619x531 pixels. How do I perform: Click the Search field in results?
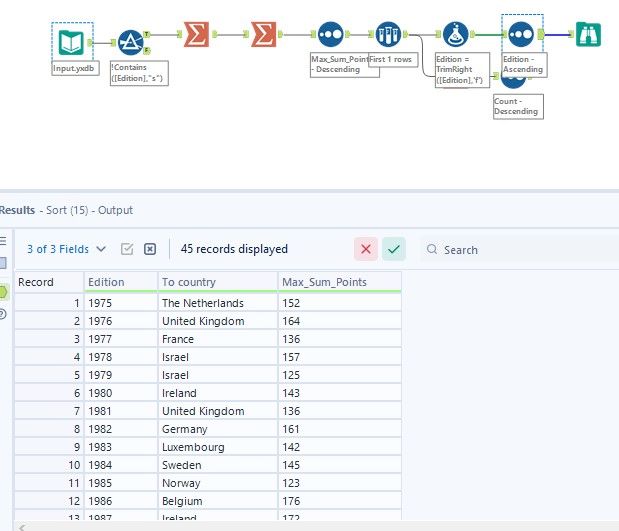click(x=521, y=250)
